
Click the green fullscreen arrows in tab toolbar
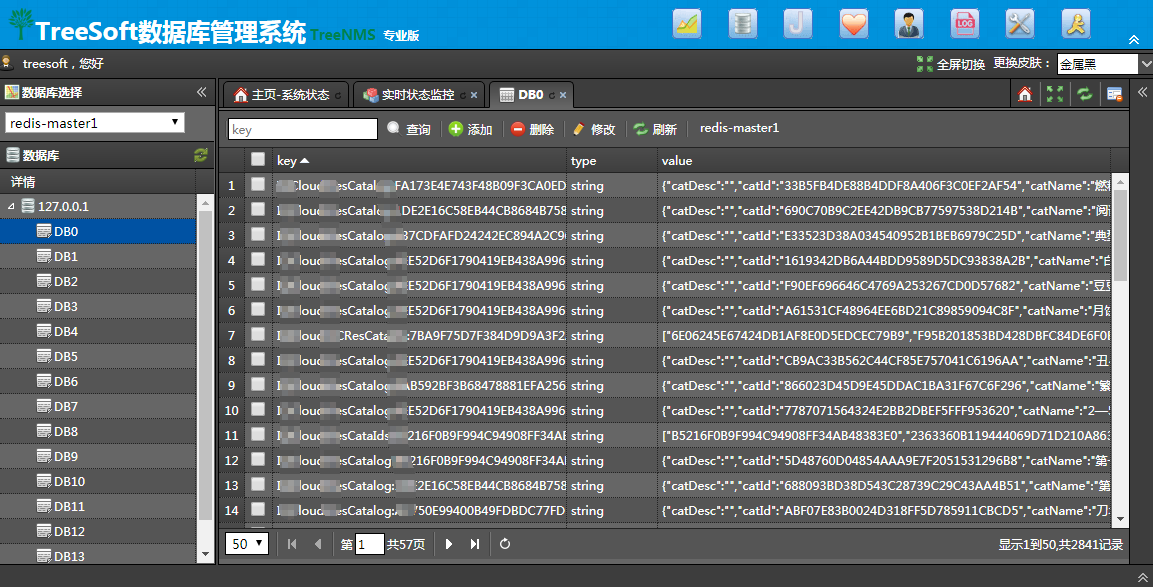pos(1054,94)
